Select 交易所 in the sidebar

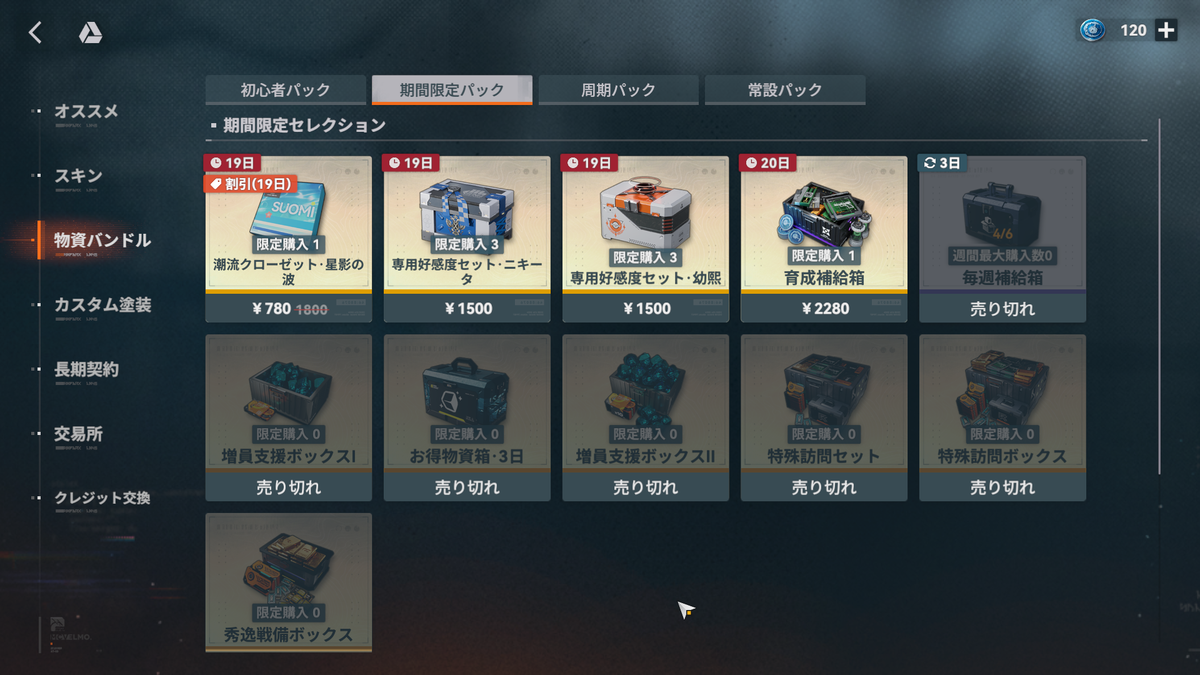click(x=78, y=434)
